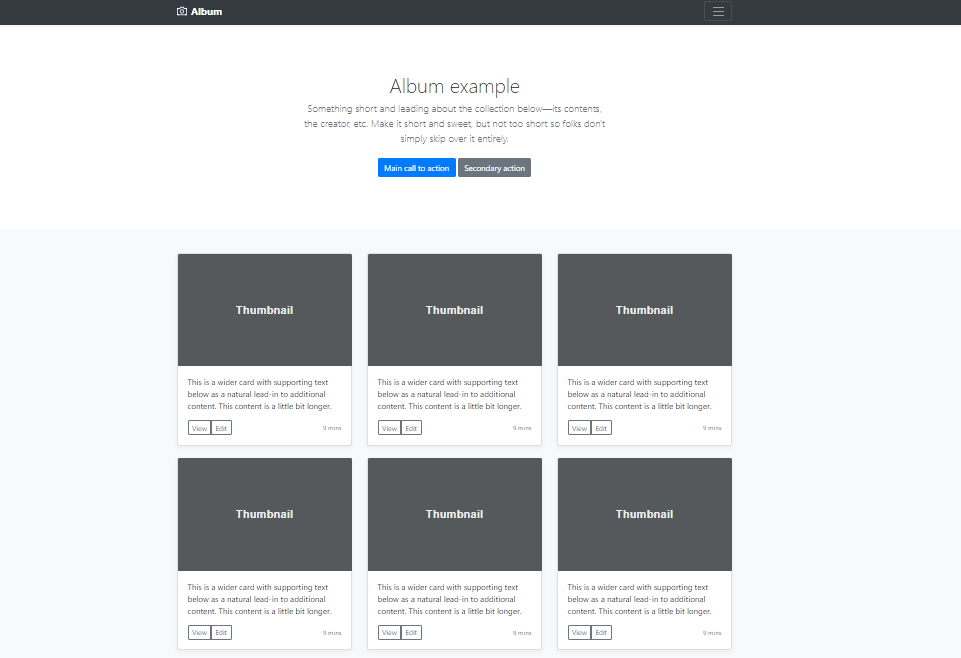Click the 9 mins label on first card
This screenshot has width=961, height=658.
click(331, 427)
